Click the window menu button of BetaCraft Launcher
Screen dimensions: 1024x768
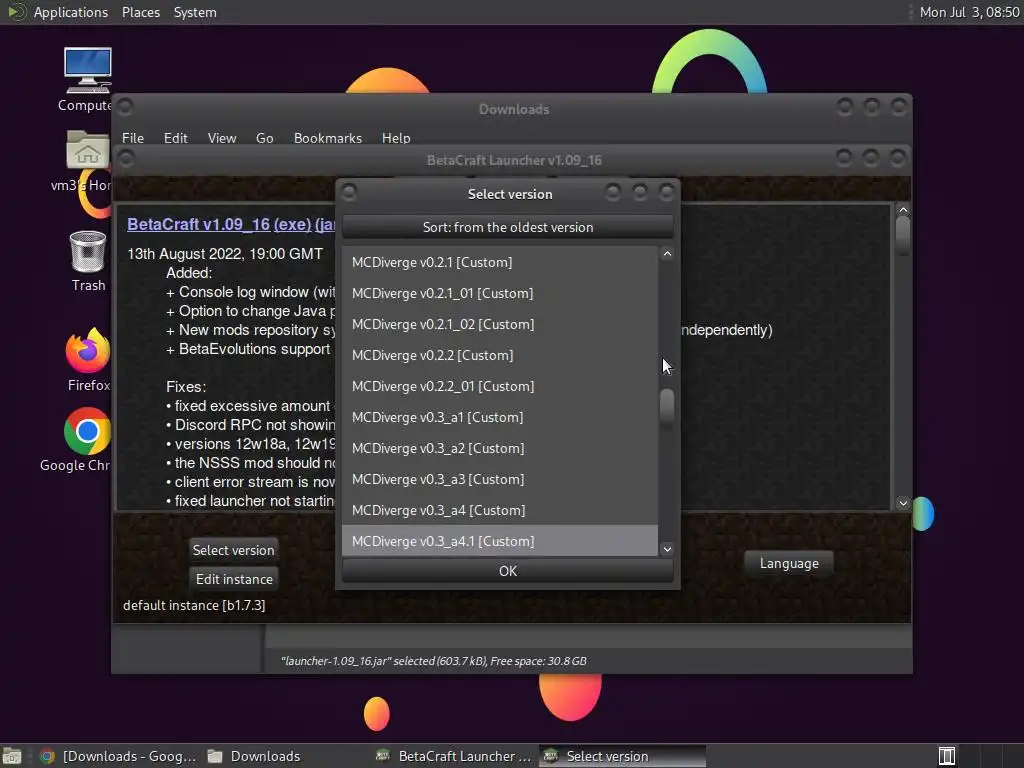point(126,158)
